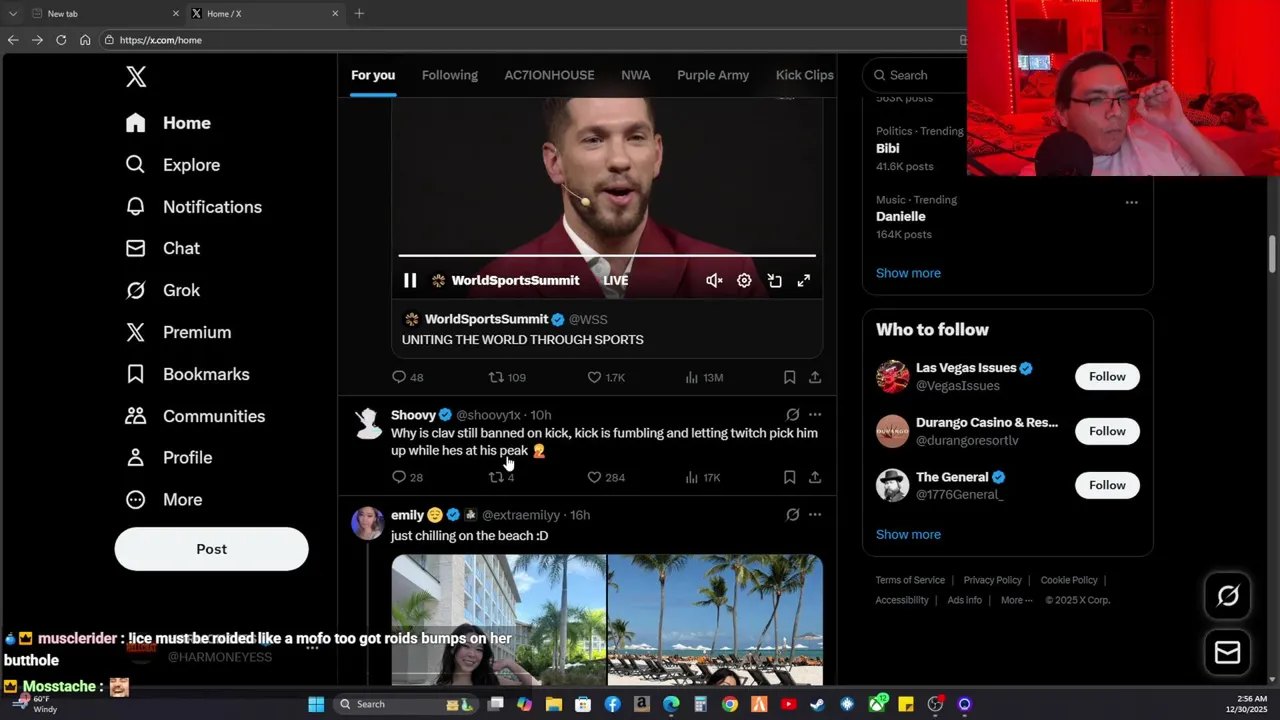Show more accounts to follow
Image resolution: width=1280 pixels, height=720 pixels.
tap(908, 534)
